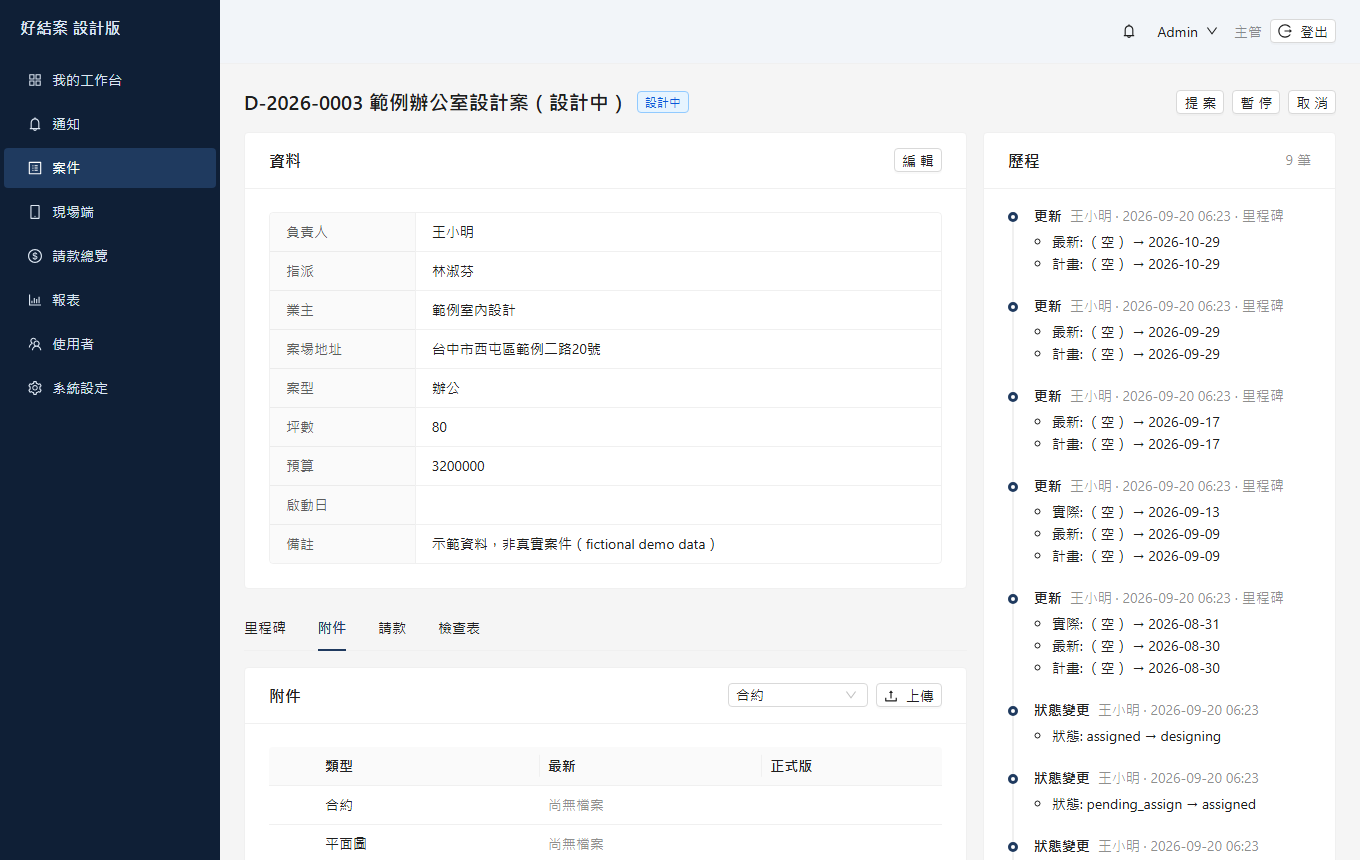Open 請款總覽 menu item
The width and height of the screenshot is (1360, 860).
click(x=110, y=256)
